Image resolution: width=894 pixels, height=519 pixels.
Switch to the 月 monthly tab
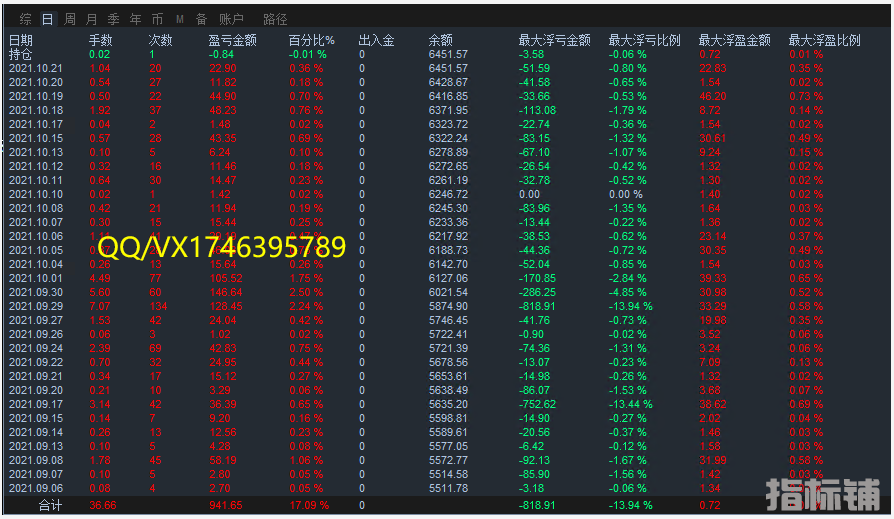click(92, 19)
